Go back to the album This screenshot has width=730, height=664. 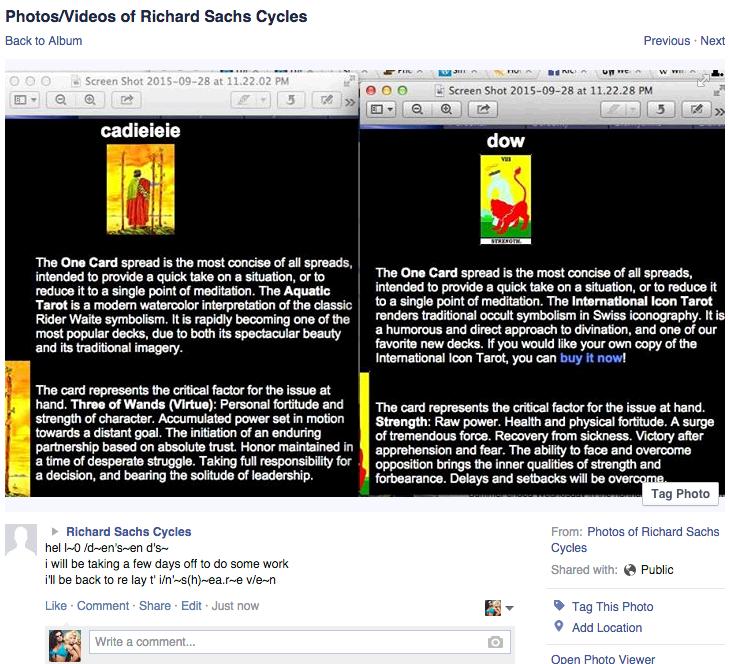coord(44,41)
